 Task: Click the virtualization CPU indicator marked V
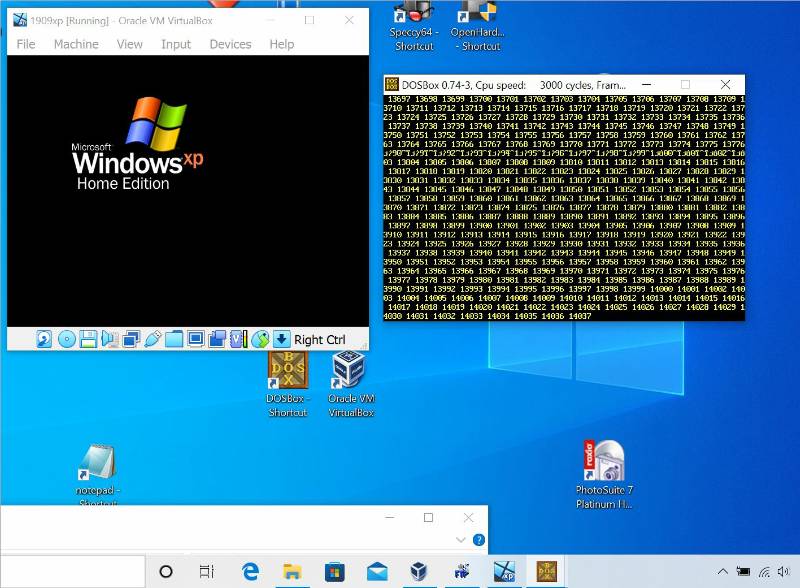(x=238, y=339)
